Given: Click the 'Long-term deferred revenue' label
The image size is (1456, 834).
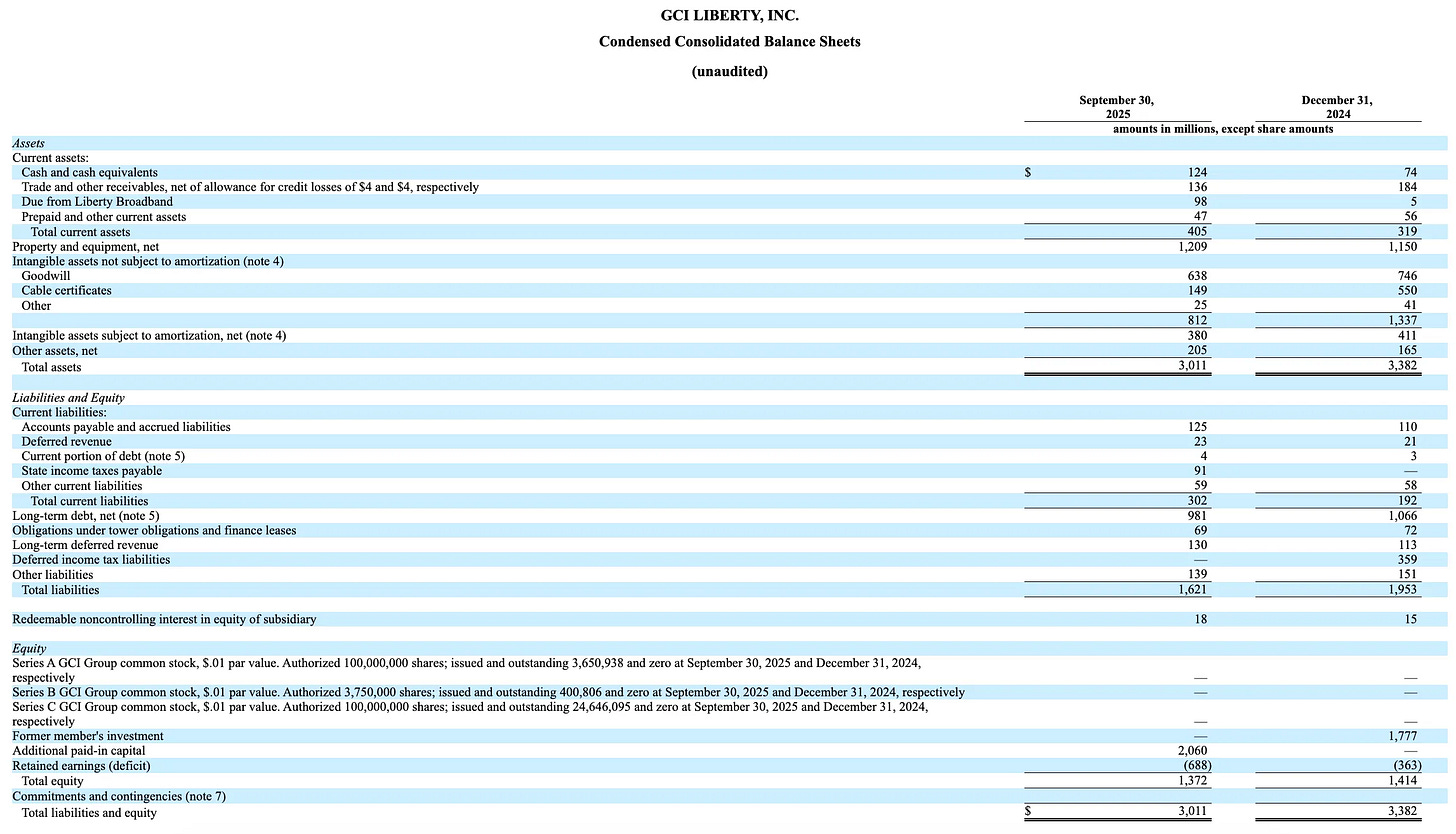Looking at the screenshot, I should click(x=85, y=545).
